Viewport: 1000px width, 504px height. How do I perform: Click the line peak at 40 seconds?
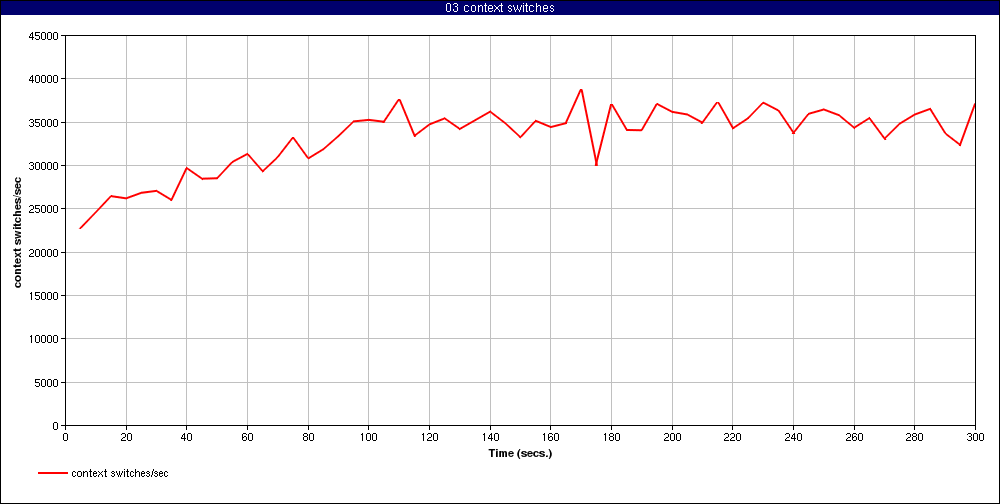pyautogui.click(x=187, y=168)
